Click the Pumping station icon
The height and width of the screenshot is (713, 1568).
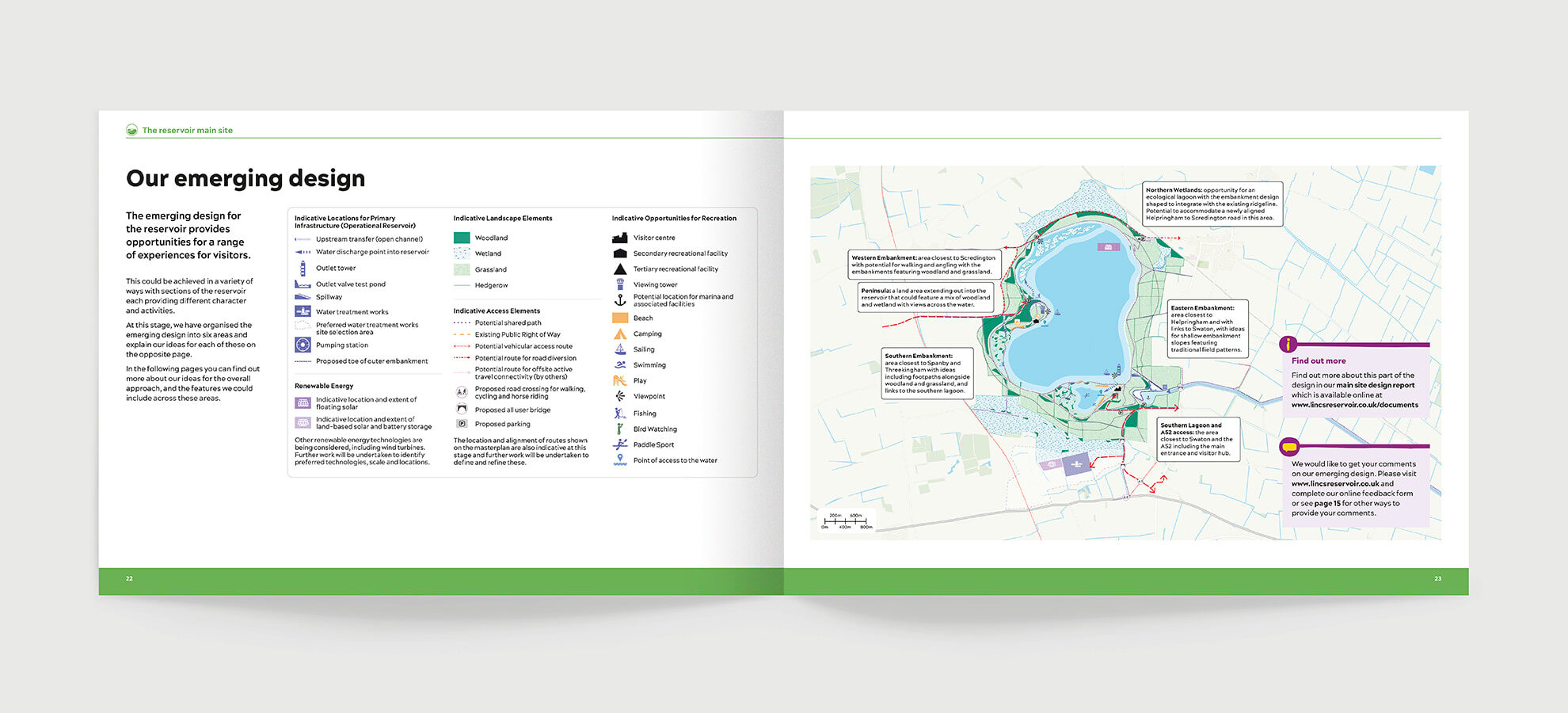coord(303,345)
